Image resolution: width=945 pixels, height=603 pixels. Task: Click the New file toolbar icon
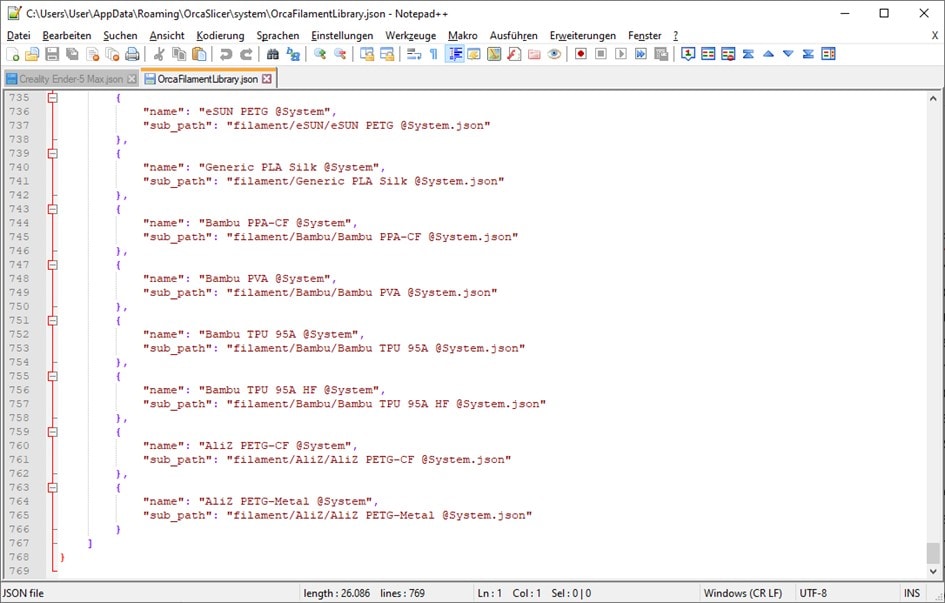(13, 54)
